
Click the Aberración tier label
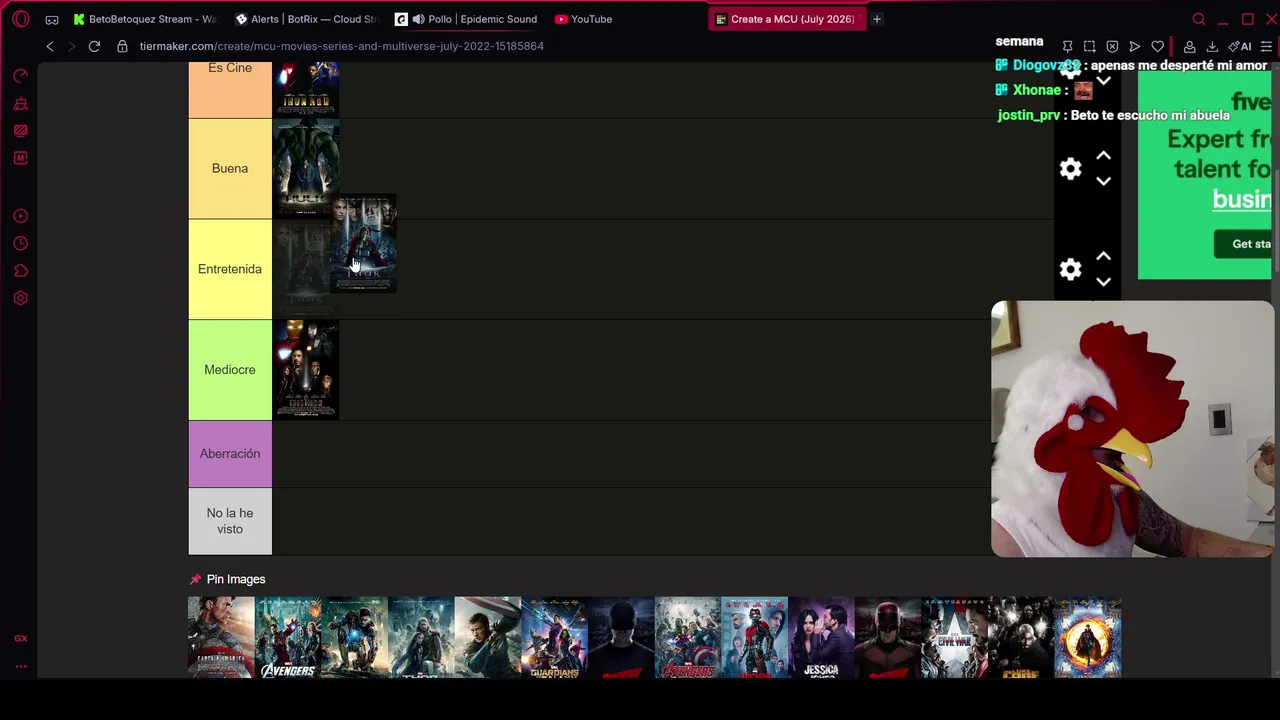click(x=230, y=454)
